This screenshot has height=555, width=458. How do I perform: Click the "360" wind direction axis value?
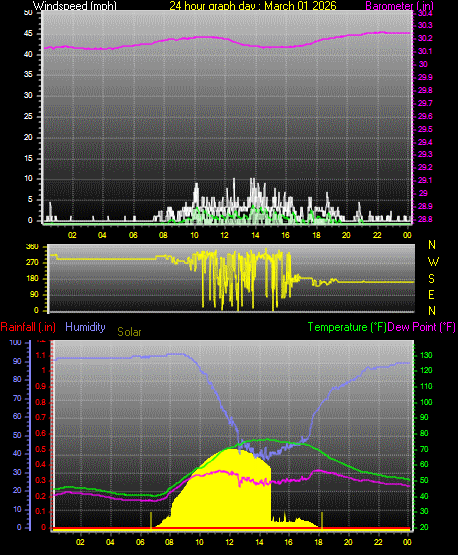pyautogui.click(x=32, y=247)
